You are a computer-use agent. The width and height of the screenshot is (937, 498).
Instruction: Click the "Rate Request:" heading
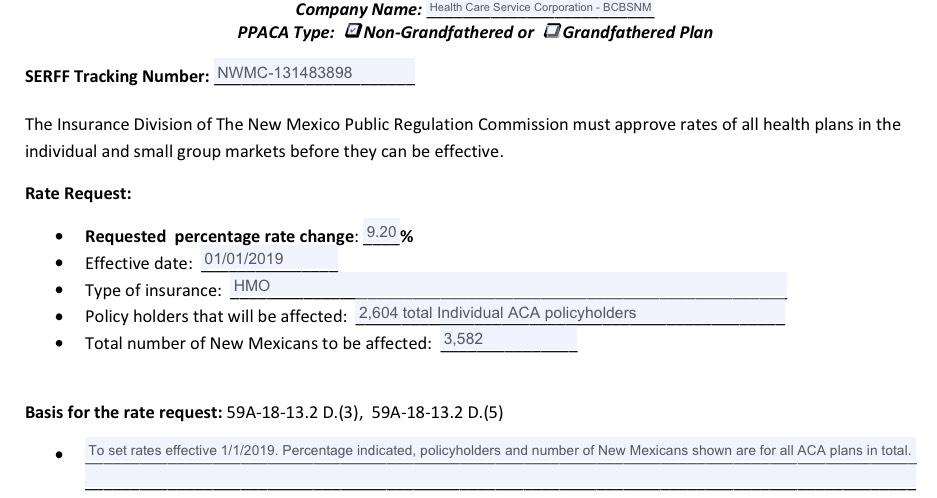tap(78, 193)
